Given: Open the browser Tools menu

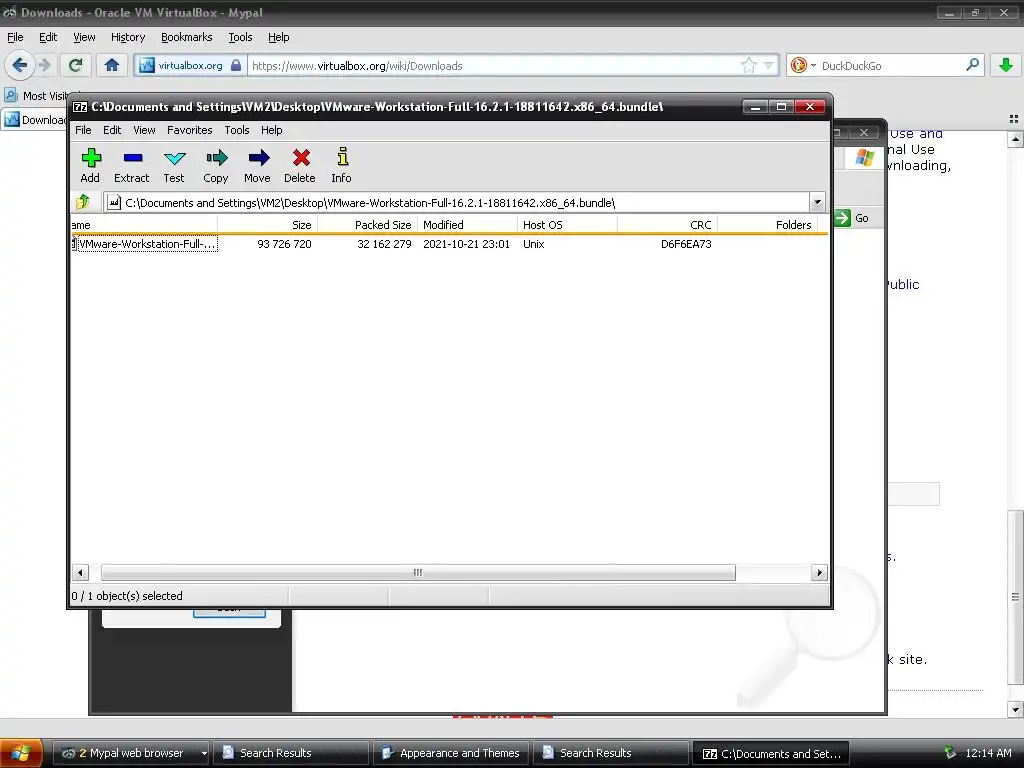Looking at the screenshot, I should pos(240,37).
